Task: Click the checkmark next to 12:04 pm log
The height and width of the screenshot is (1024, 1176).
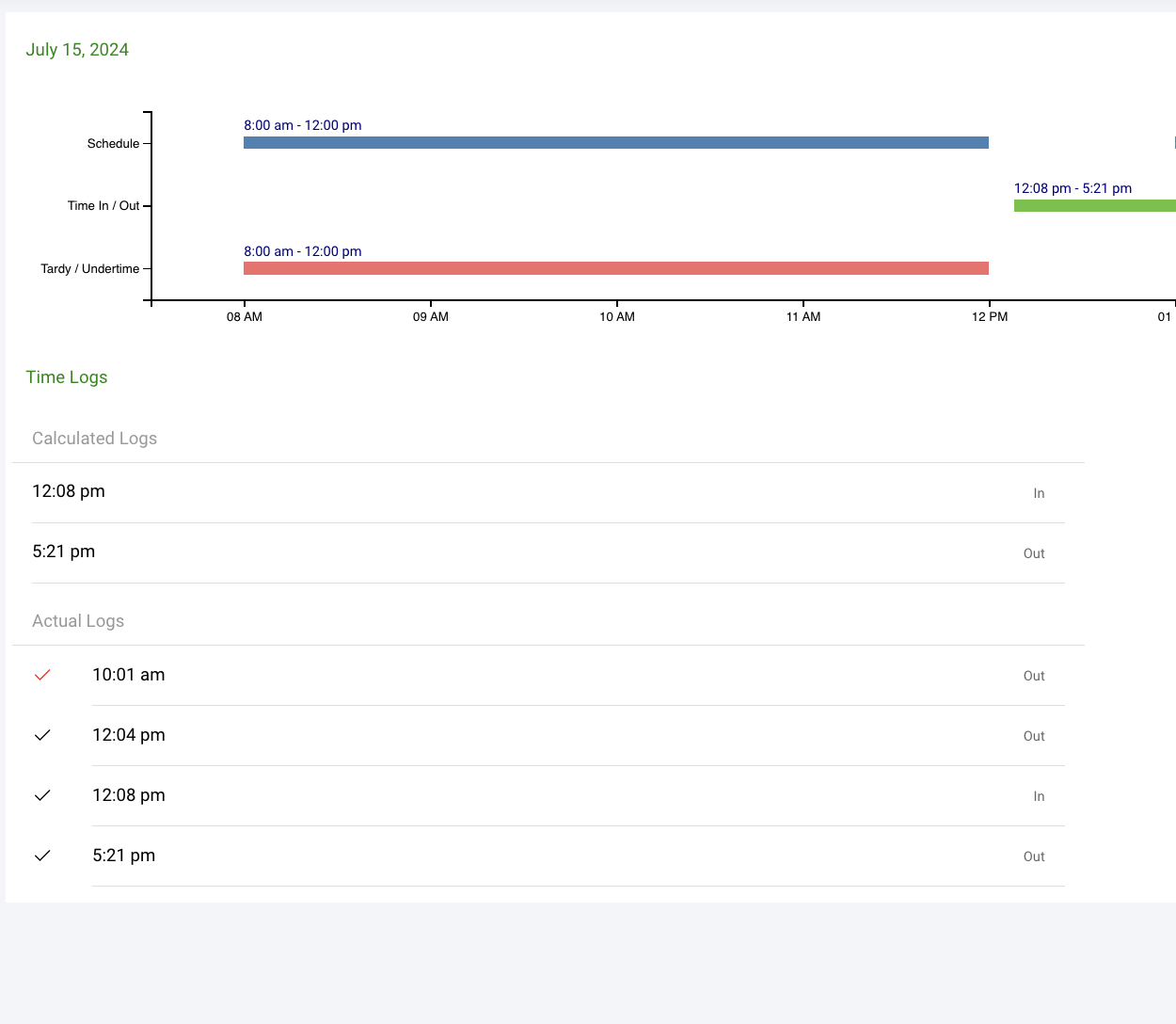Action: point(42,735)
